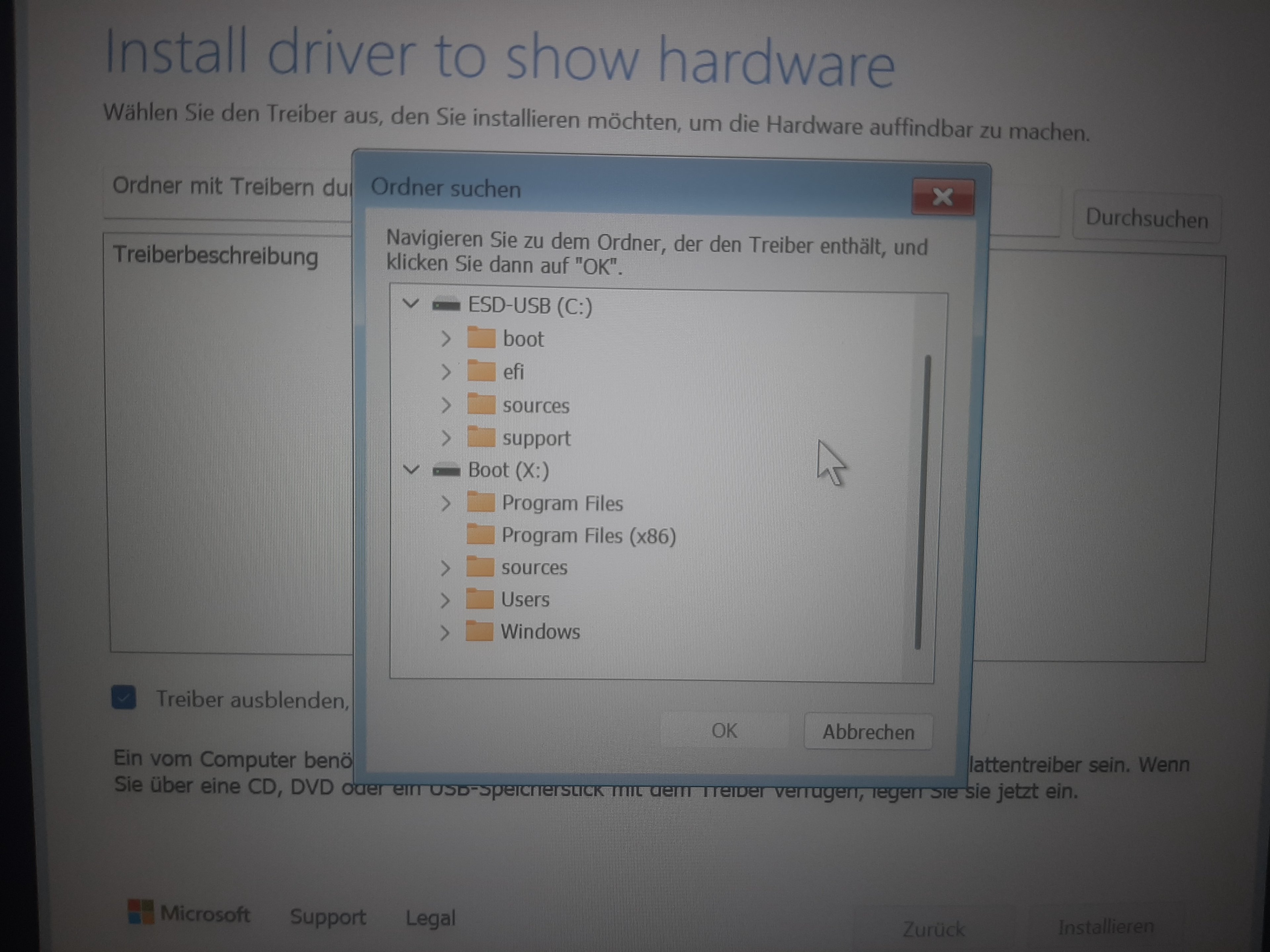The width and height of the screenshot is (1270, 952).
Task: Select the Users folder in tree
Action: click(x=525, y=600)
